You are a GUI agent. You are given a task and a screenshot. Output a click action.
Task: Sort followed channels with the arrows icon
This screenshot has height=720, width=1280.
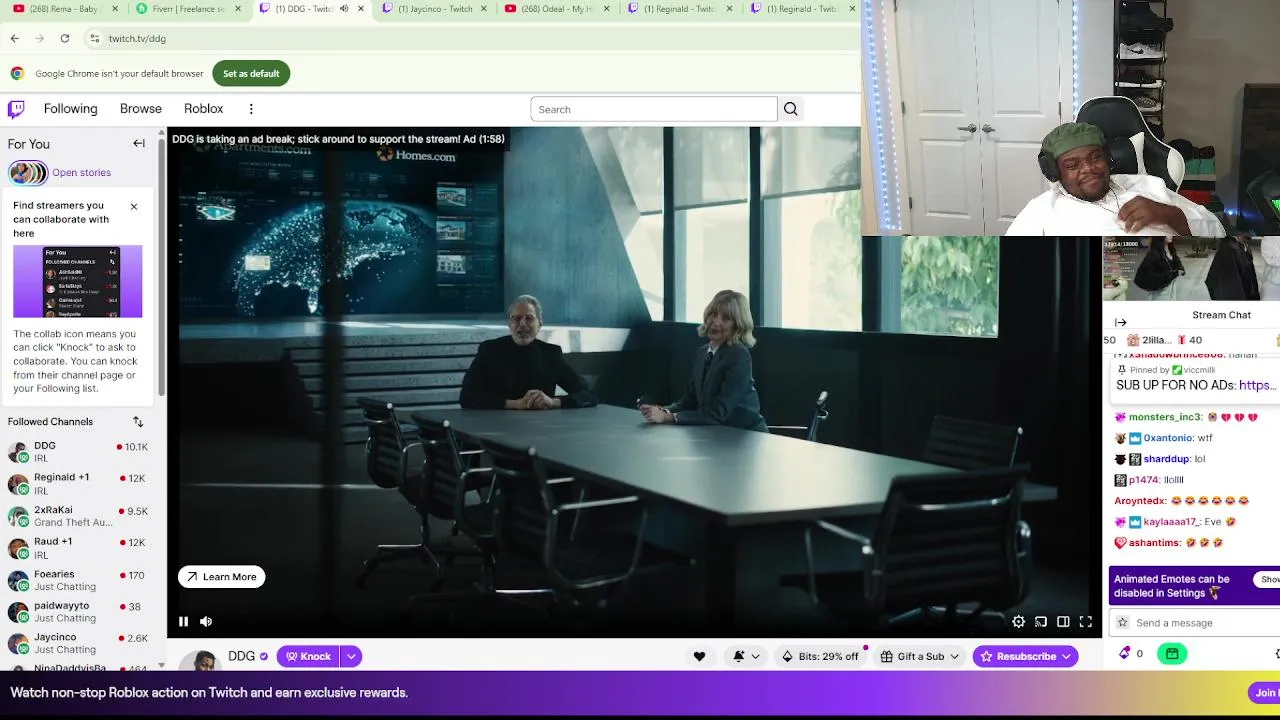coord(138,422)
